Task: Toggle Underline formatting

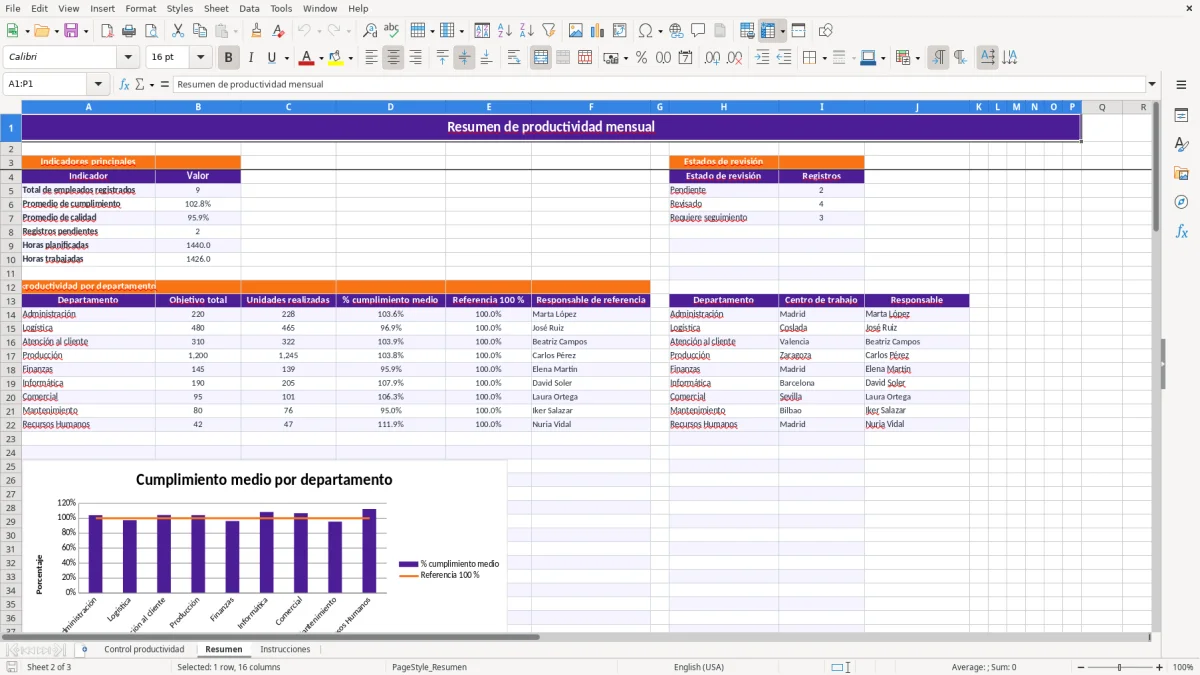Action: coord(271,58)
